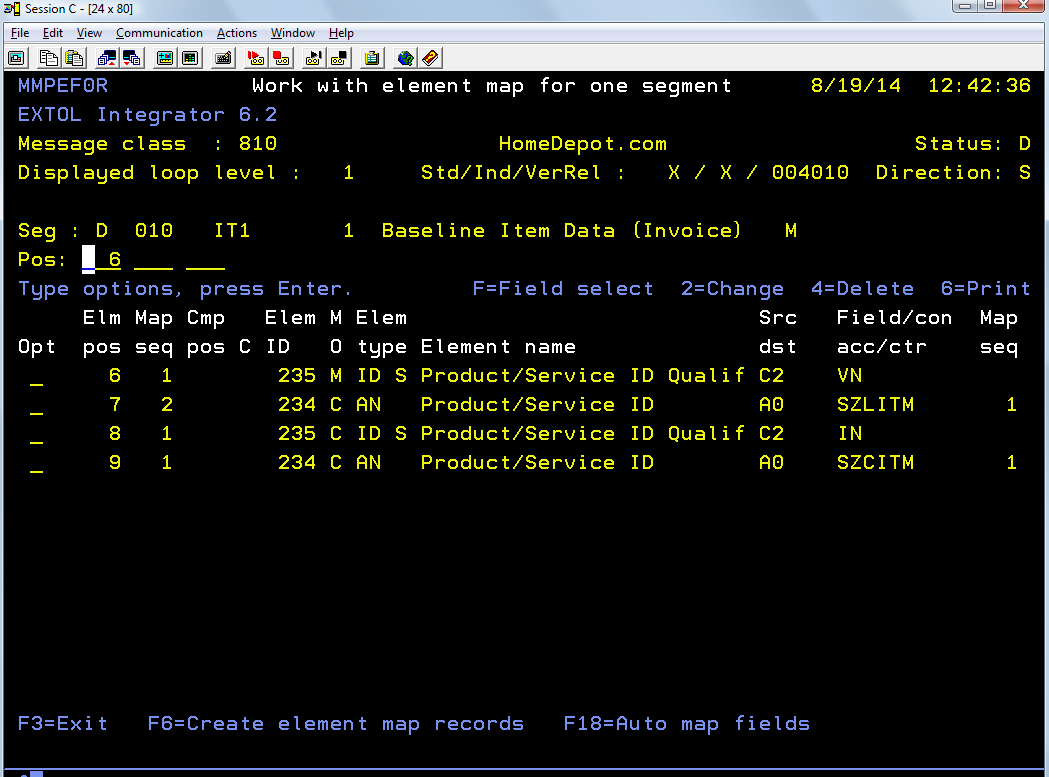The width and height of the screenshot is (1049, 777).
Task: Open the Edit menu
Action: [53, 33]
